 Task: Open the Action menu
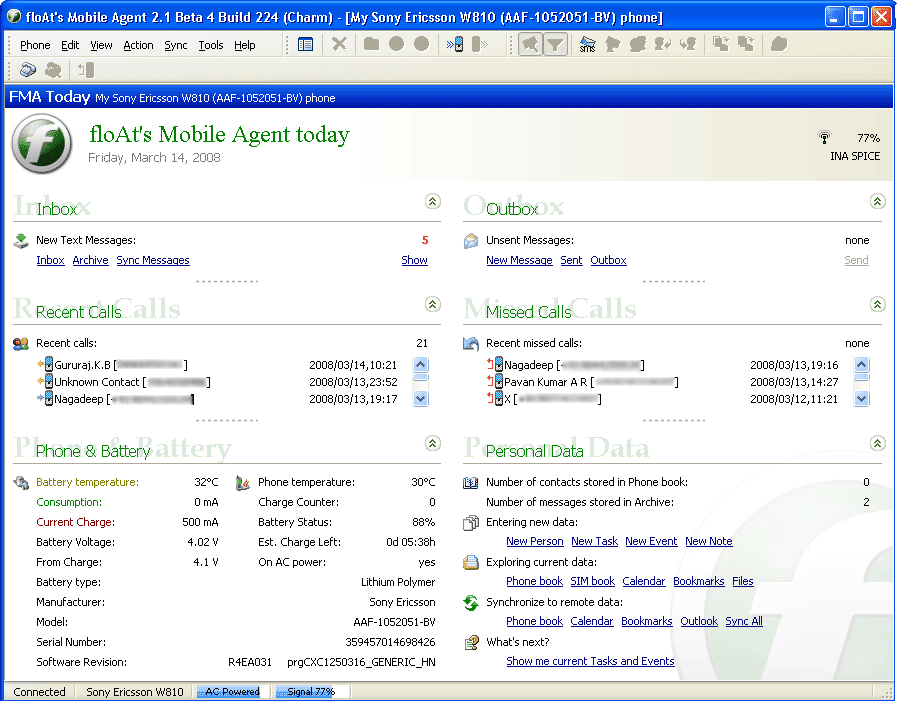pos(138,45)
